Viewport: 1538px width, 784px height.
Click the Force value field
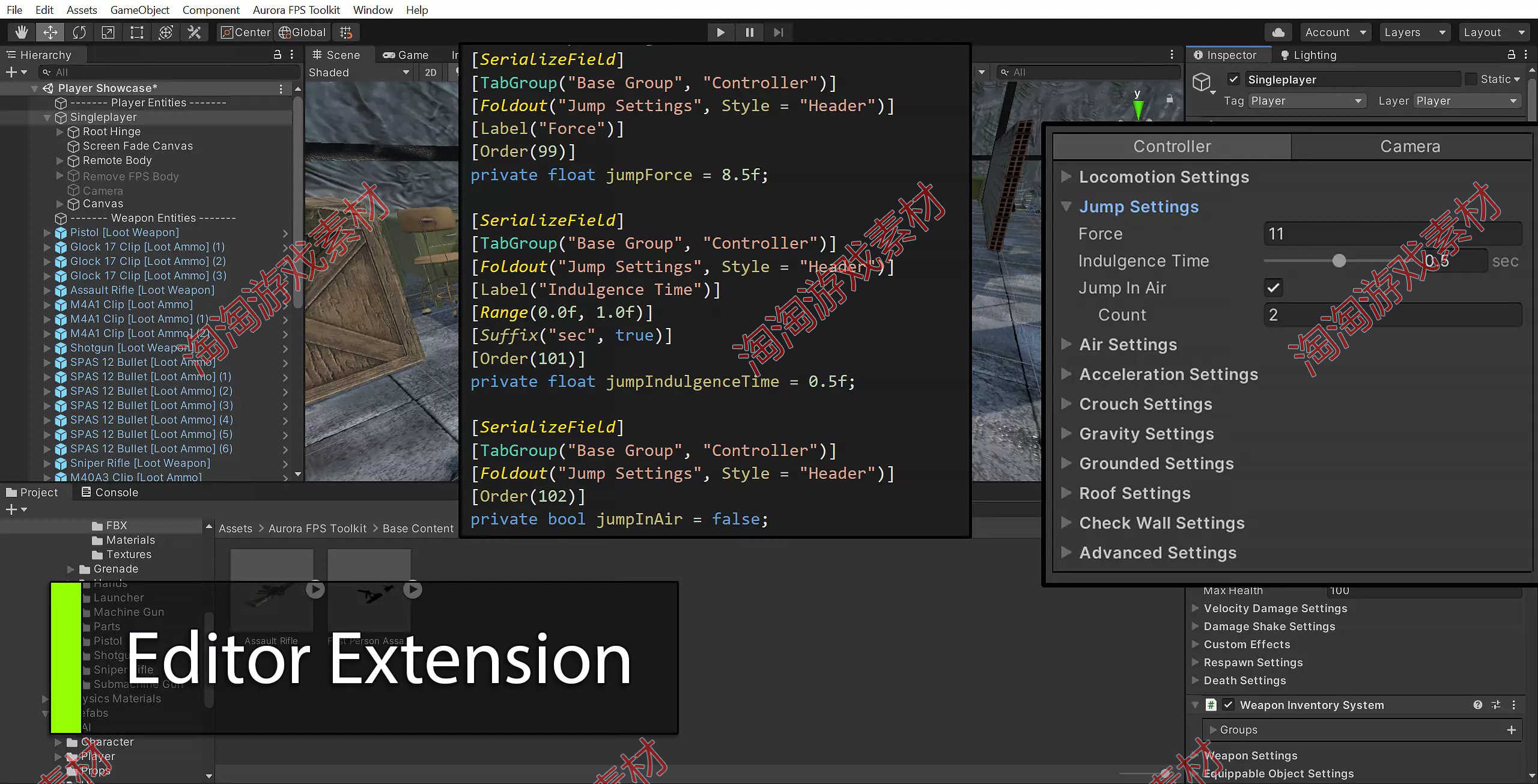1393,234
